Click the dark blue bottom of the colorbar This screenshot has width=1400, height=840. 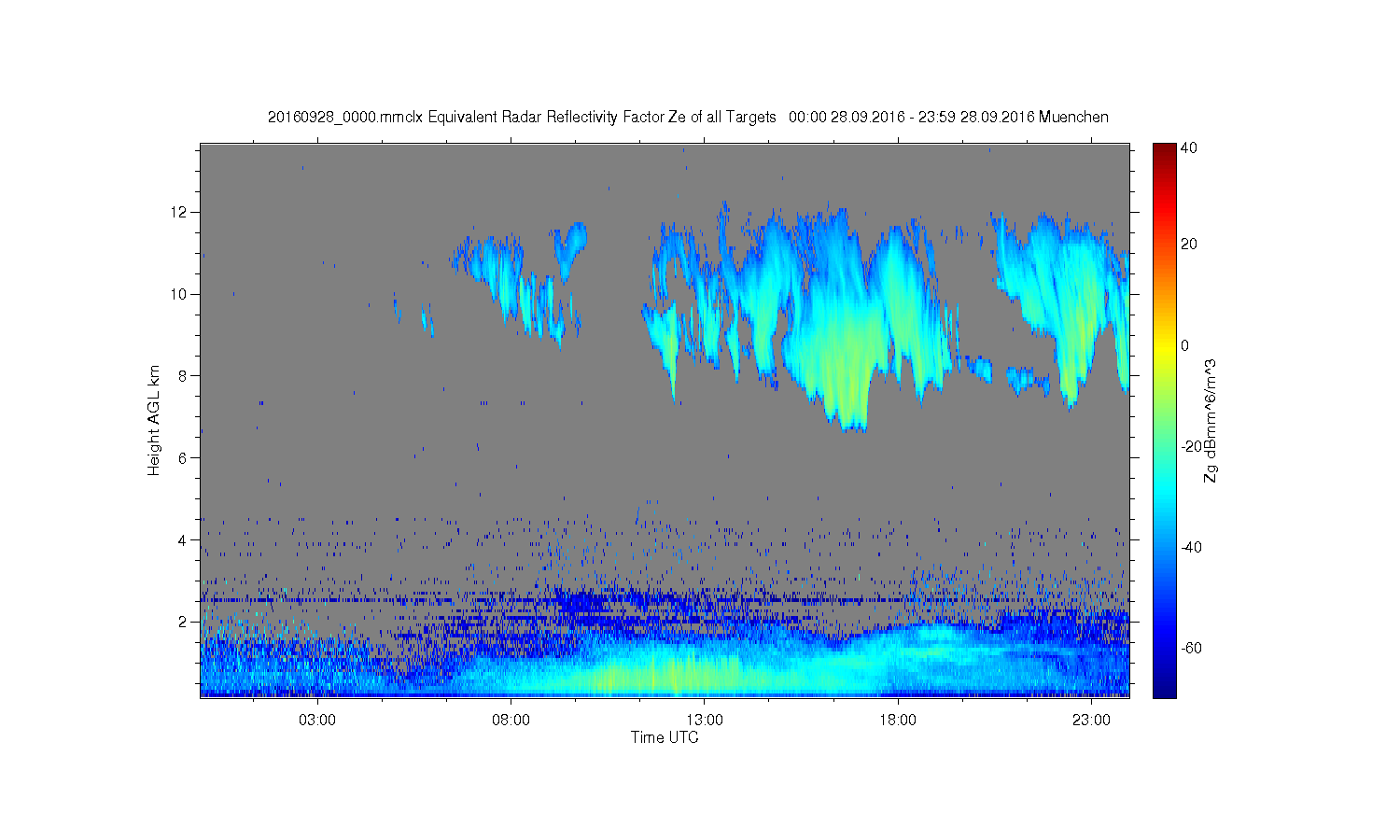pyautogui.click(x=1164, y=689)
